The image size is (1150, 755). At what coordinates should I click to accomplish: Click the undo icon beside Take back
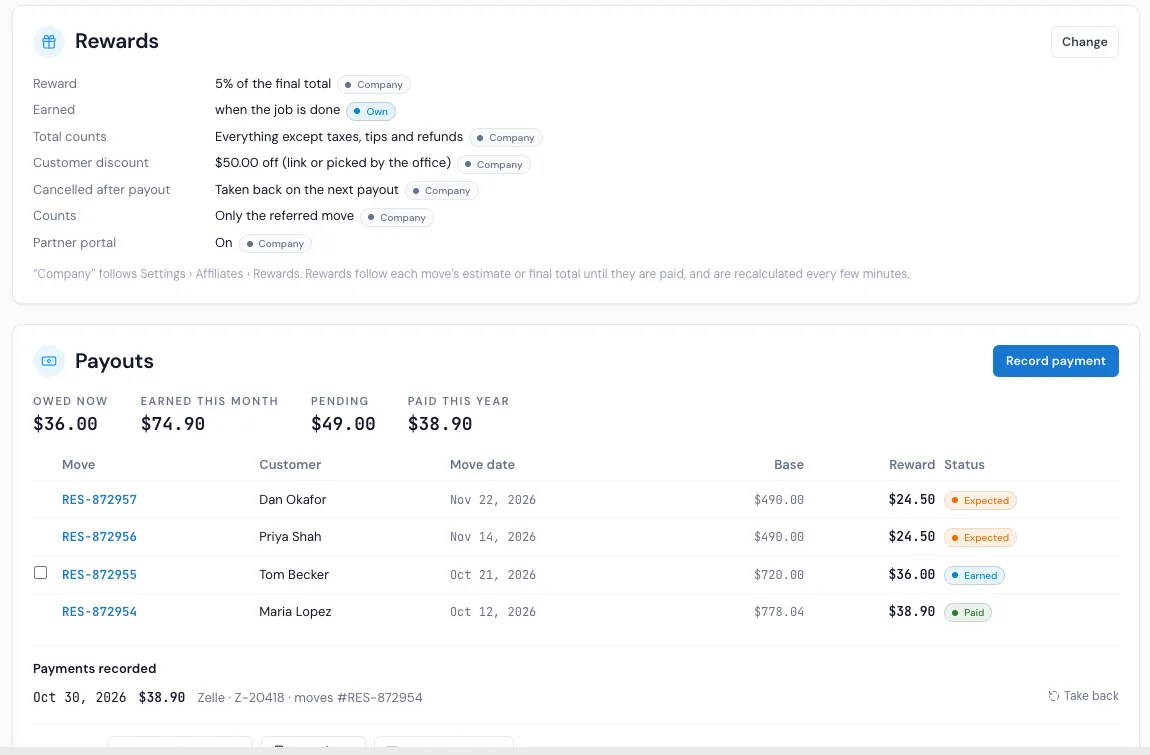point(1053,696)
